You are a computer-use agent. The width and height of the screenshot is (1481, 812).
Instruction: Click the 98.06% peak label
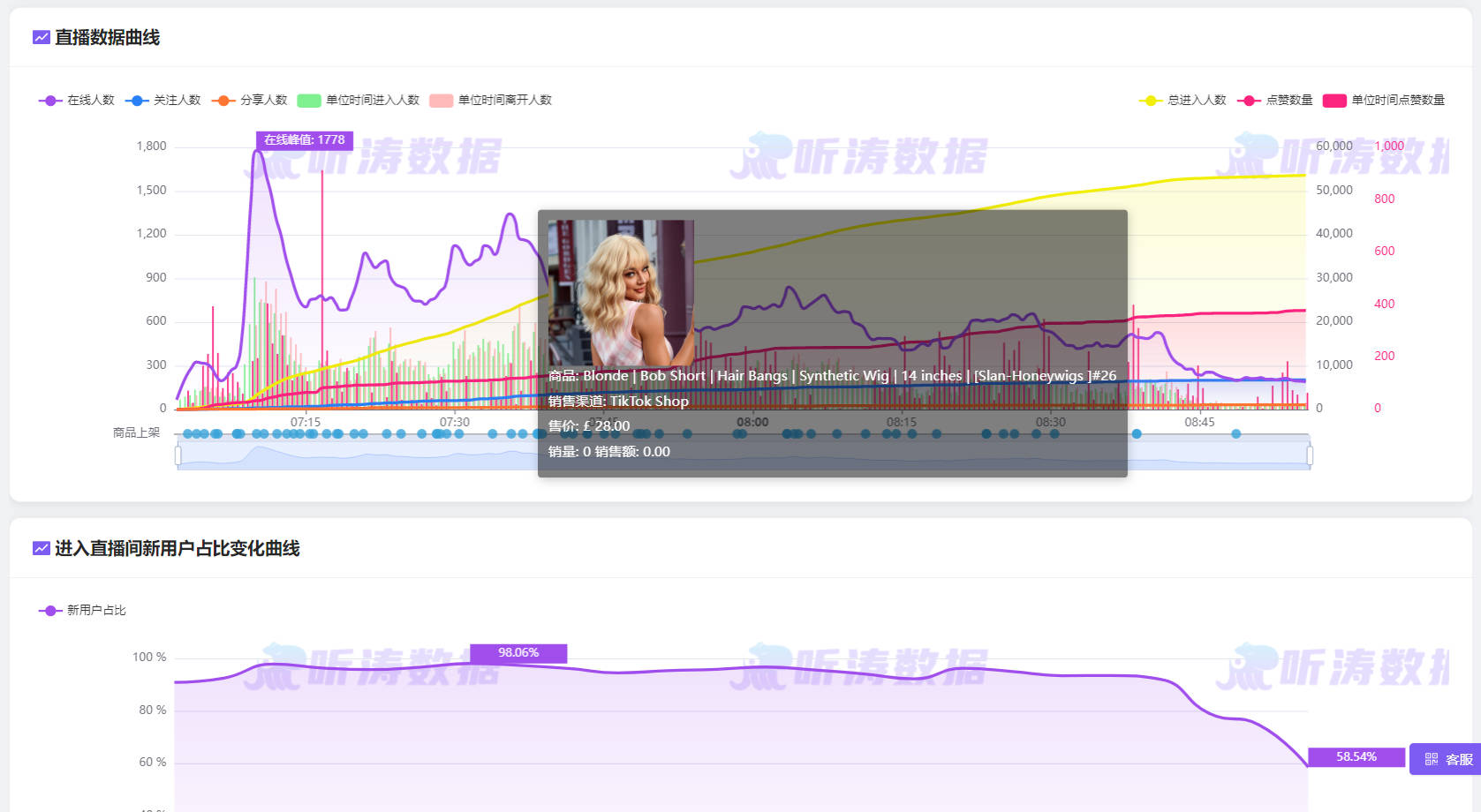click(518, 653)
